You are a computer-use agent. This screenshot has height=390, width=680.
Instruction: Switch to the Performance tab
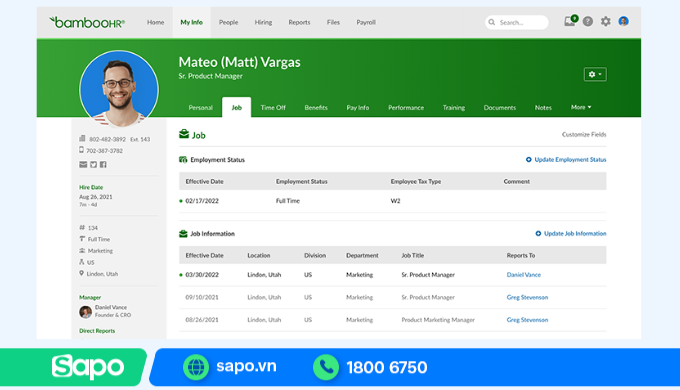pyautogui.click(x=406, y=108)
